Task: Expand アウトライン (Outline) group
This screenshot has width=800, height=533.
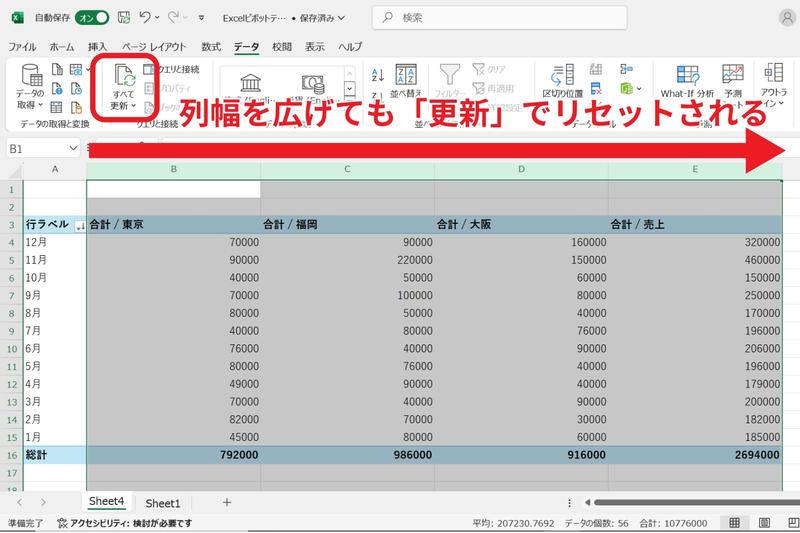Action: click(774, 84)
